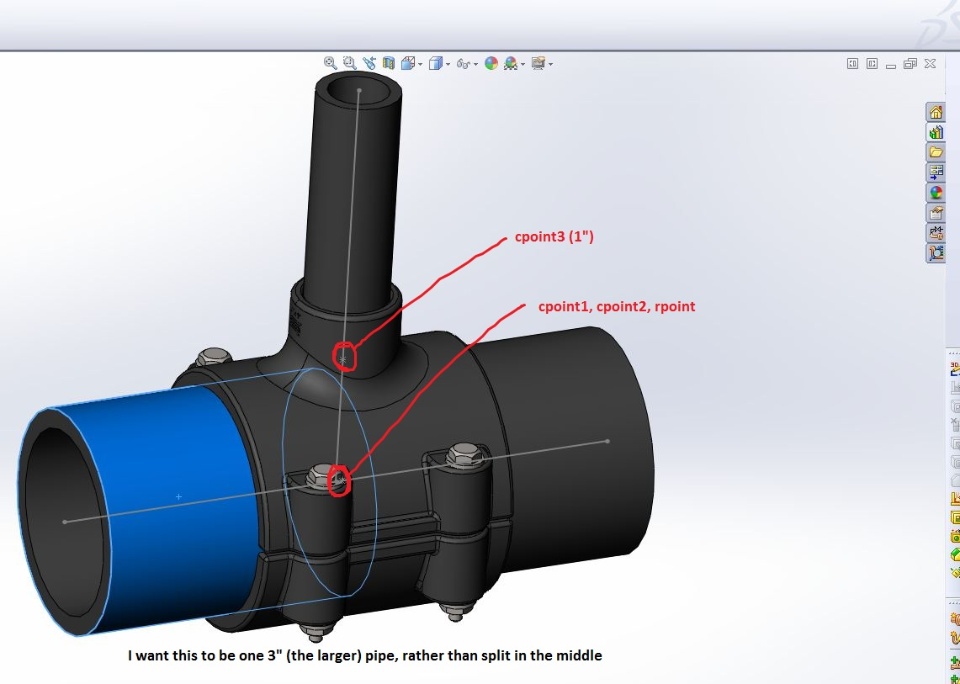The width and height of the screenshot is (960, 684).
Task: Expand the Hide/Show Items dropdown arrow
Action: click(x=476, y=64)
